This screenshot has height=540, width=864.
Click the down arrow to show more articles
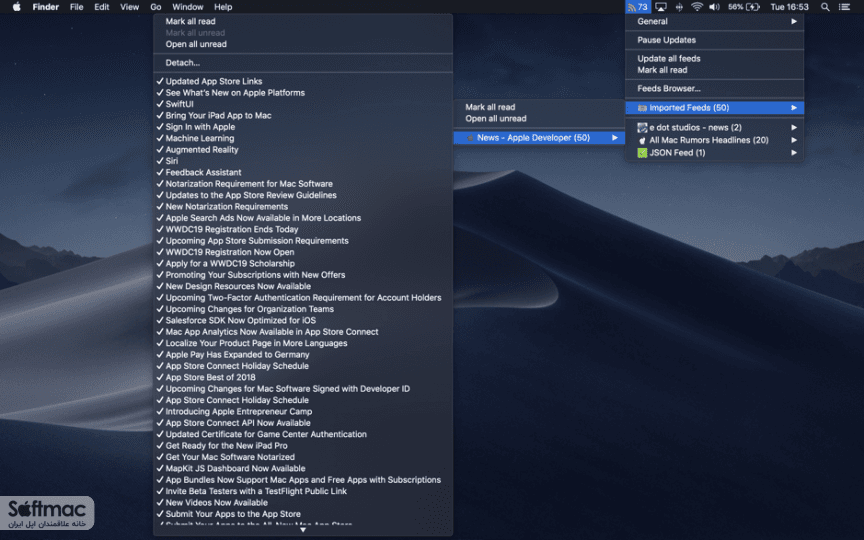pyautogui.click(x=303, y=530)
